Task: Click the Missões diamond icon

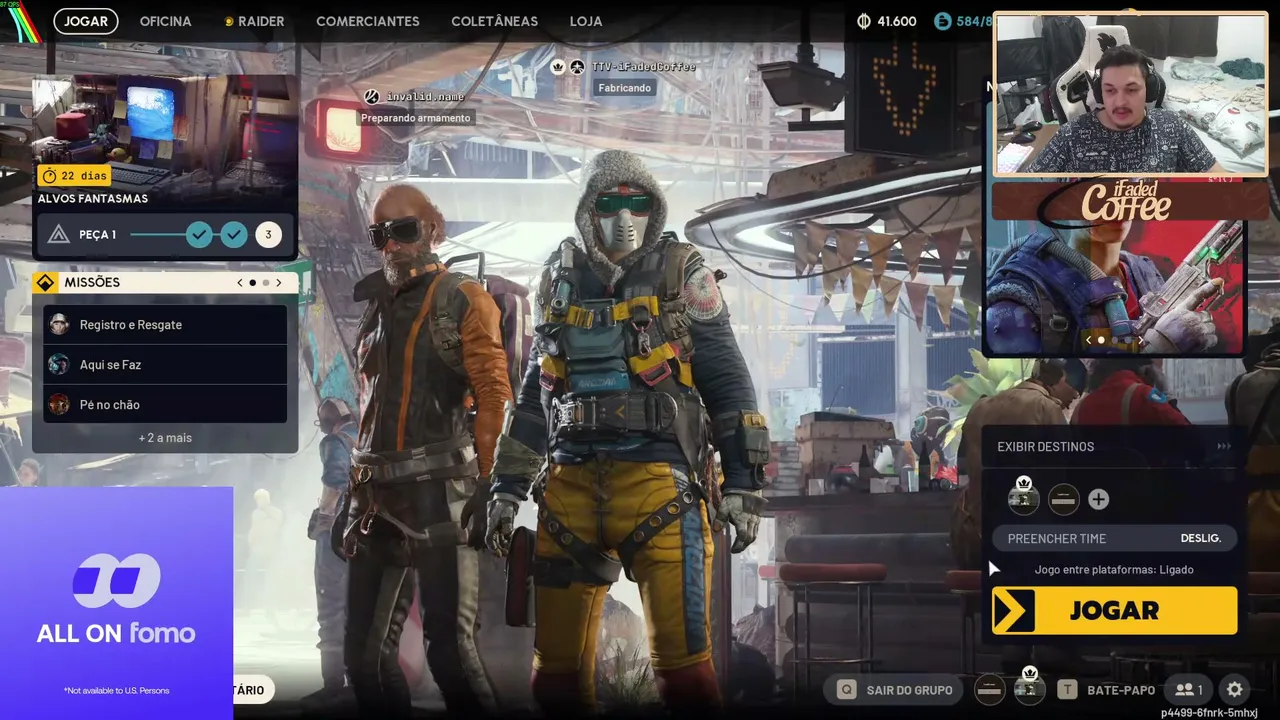Action: click(x=45, y=283)
